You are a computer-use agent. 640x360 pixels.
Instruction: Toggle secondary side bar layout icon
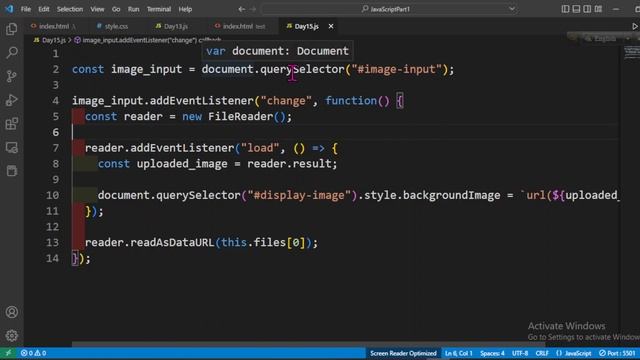point(587,9)
